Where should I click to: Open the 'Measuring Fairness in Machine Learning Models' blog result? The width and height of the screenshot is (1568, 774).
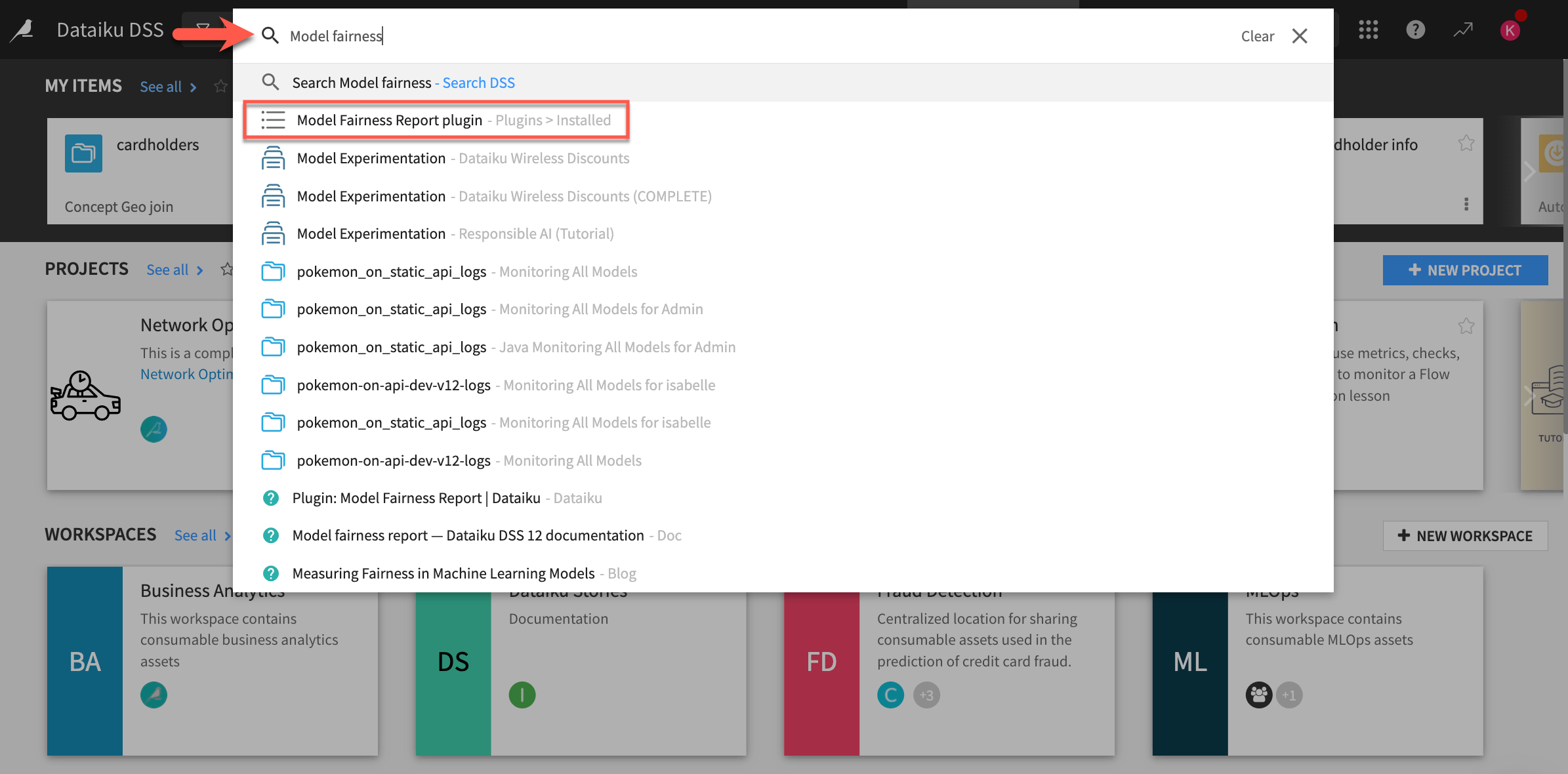[x=442, y=573]
